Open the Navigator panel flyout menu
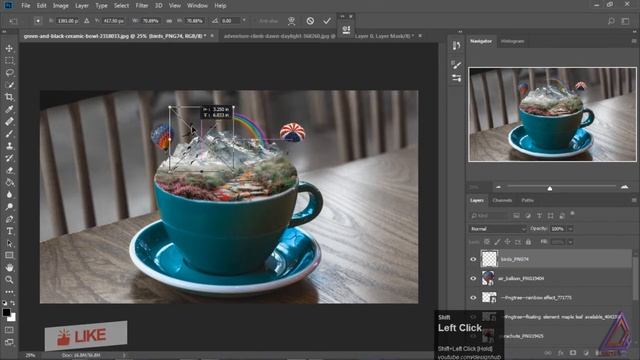The width and height of the screenshot is (640, 360). (x=634, y=41)
